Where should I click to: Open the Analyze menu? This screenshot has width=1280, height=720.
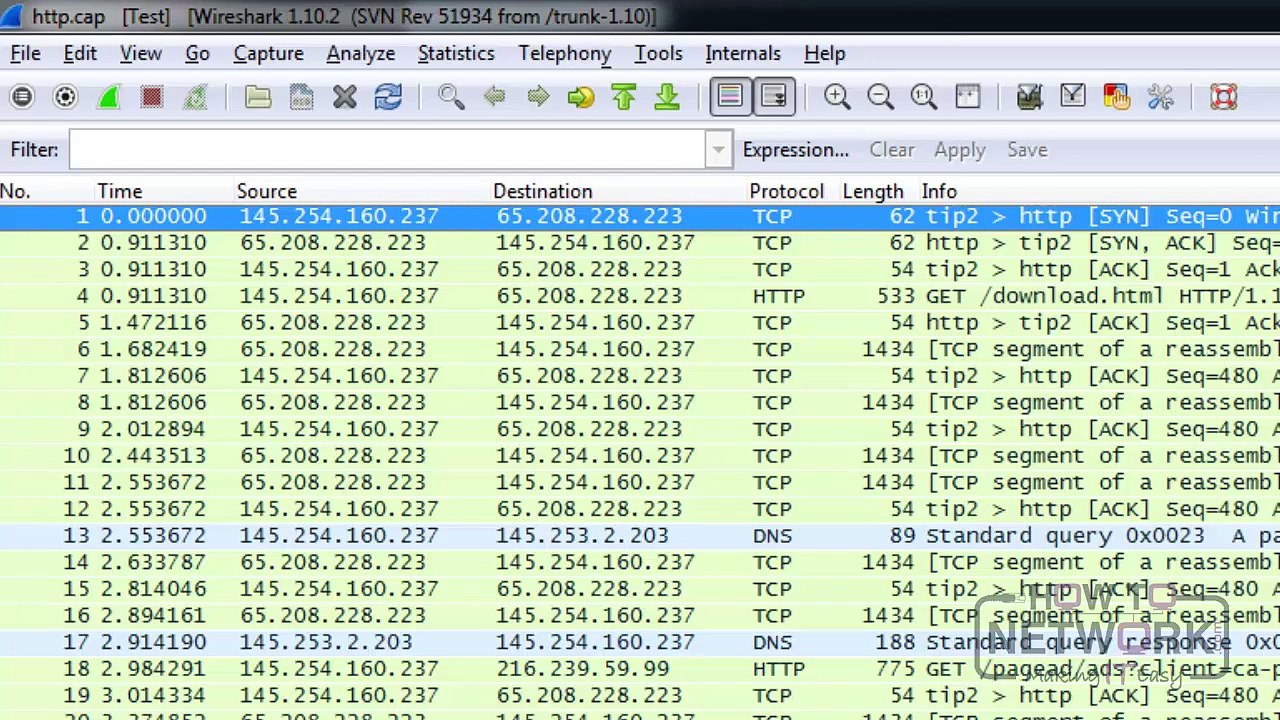tap(361, 54)
